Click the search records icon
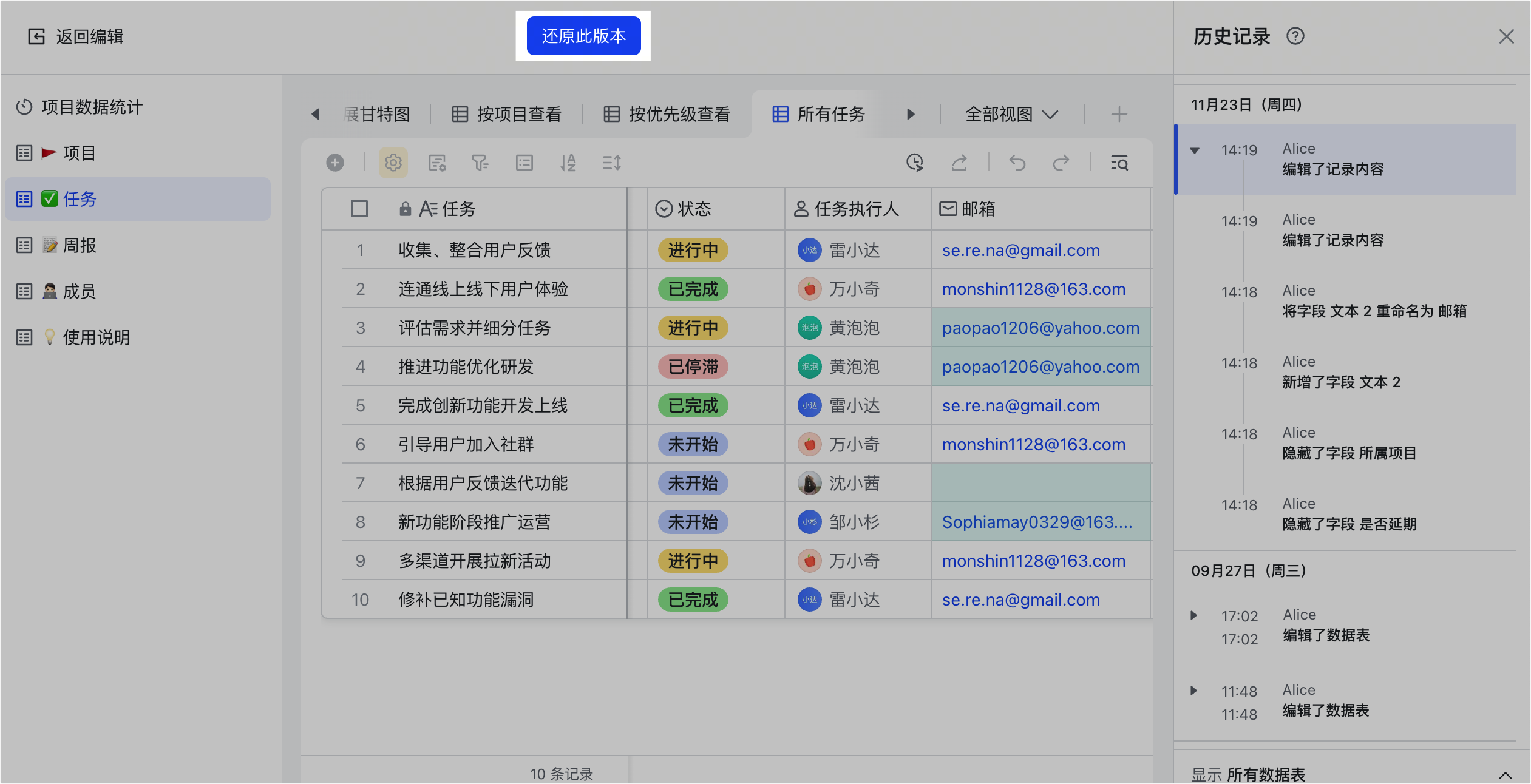Screen dimensions: 1531x784 pos(1119,163)
